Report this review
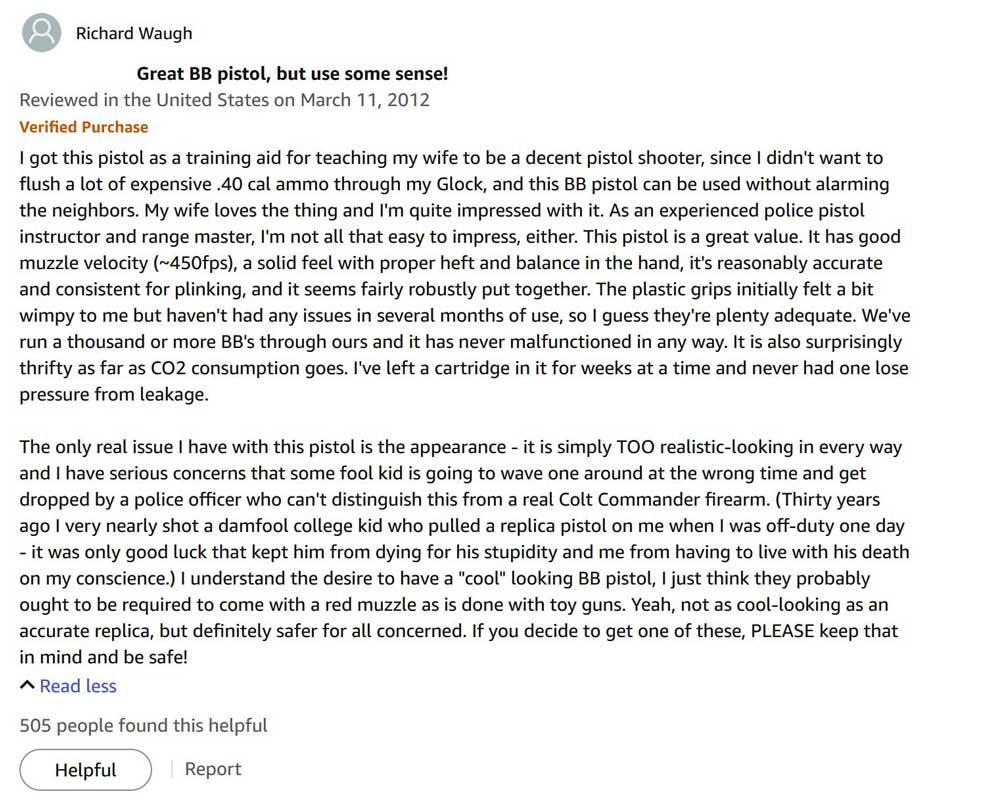This screenshot has height=803, width=999. coord(213,769)
